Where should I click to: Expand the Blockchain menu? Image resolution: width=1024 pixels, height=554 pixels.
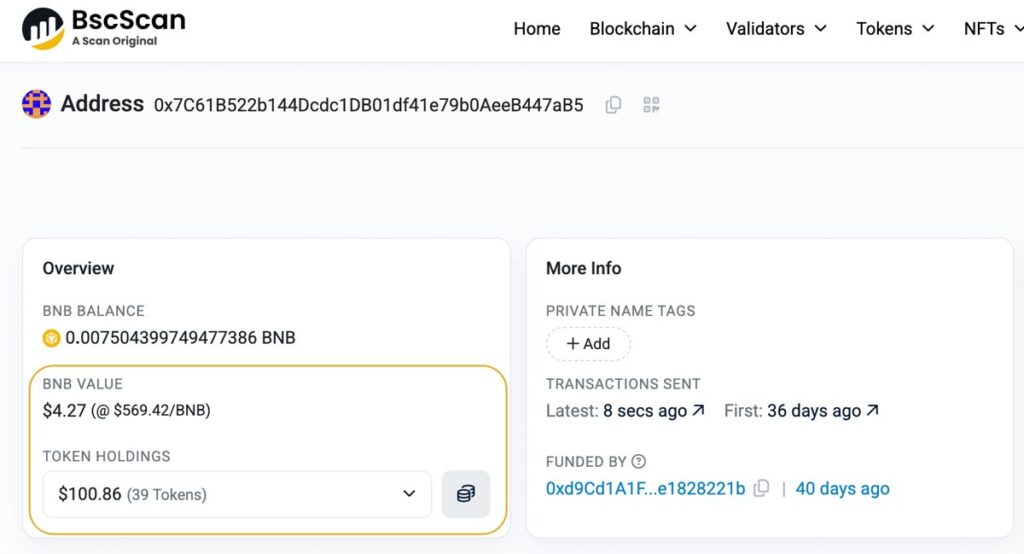point(643,29)
